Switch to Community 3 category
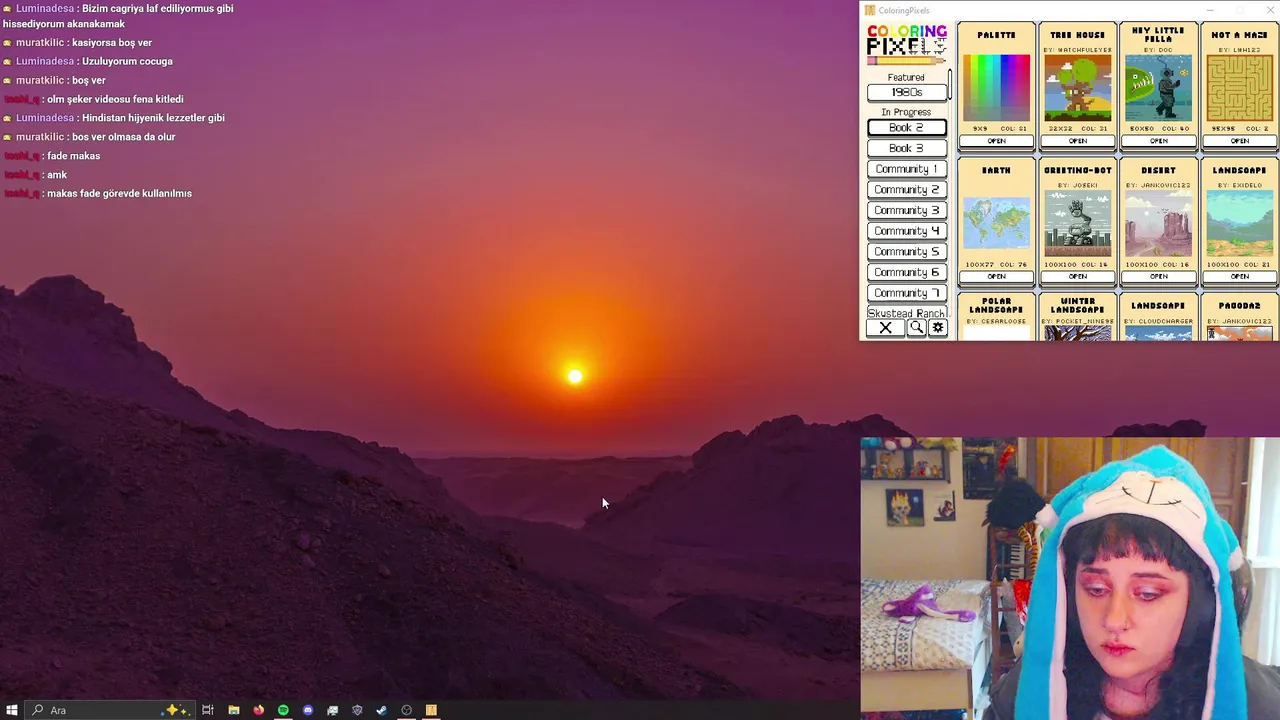Viewport: 1280px width, 720px height. 906,210
